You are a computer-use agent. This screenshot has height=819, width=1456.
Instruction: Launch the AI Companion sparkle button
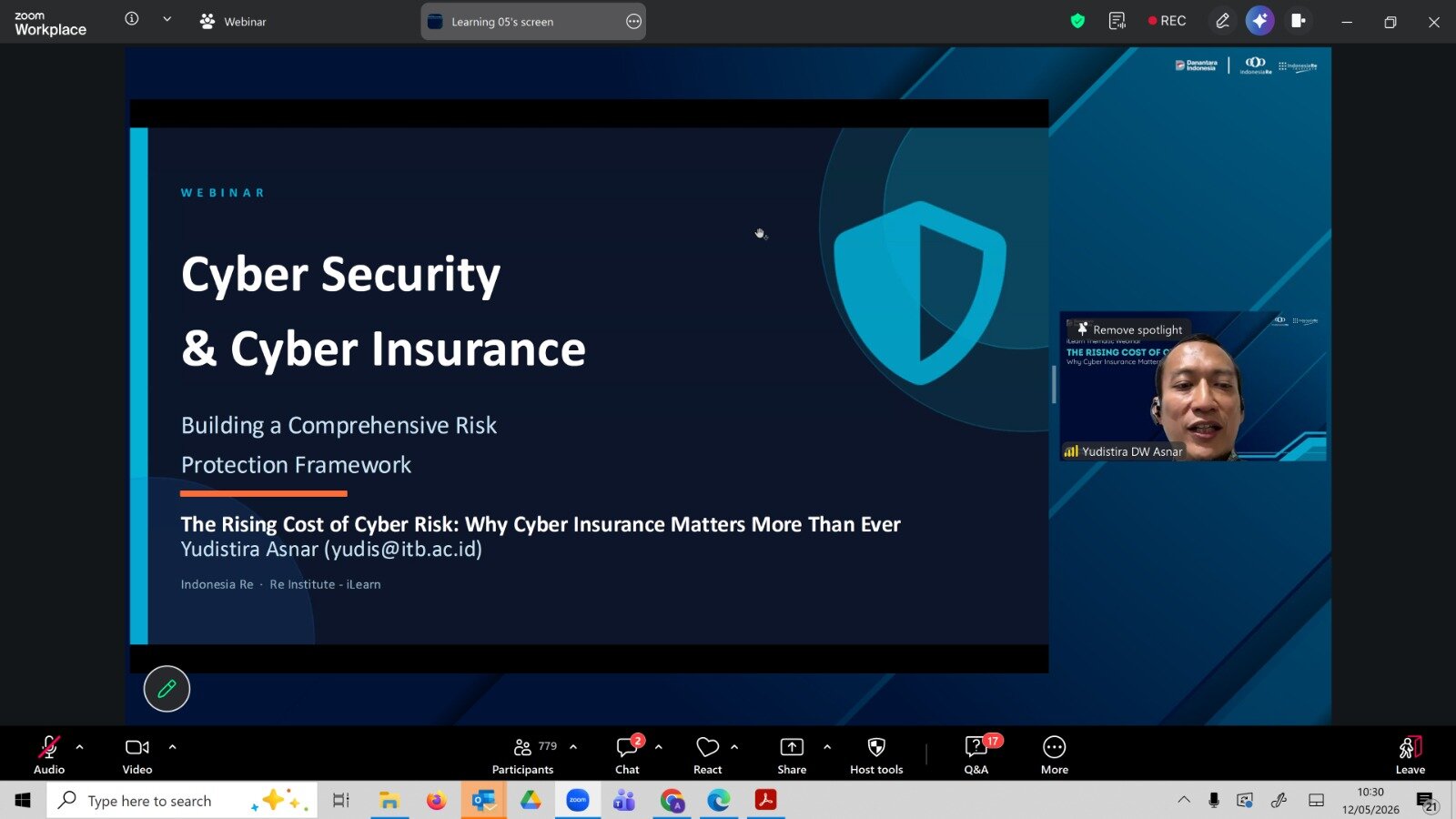pyautogui.click(x=1259, y=21)
